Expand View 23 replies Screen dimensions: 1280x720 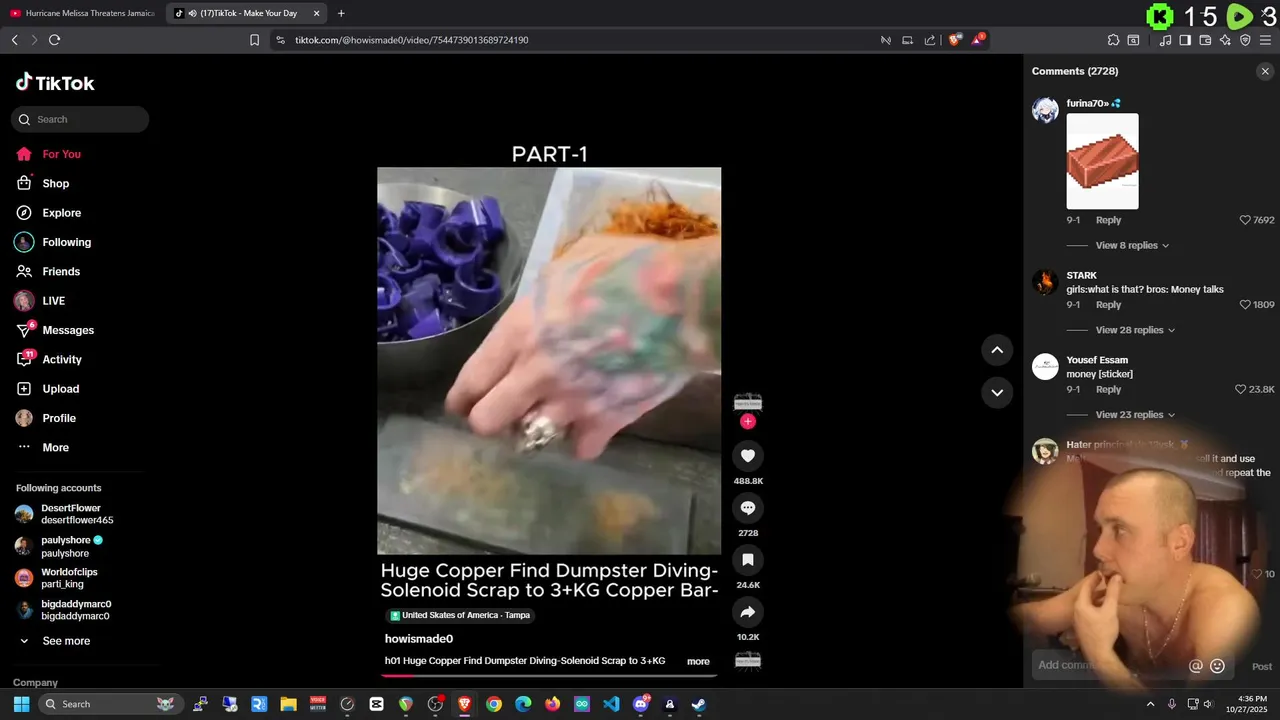coord(1135,415)
